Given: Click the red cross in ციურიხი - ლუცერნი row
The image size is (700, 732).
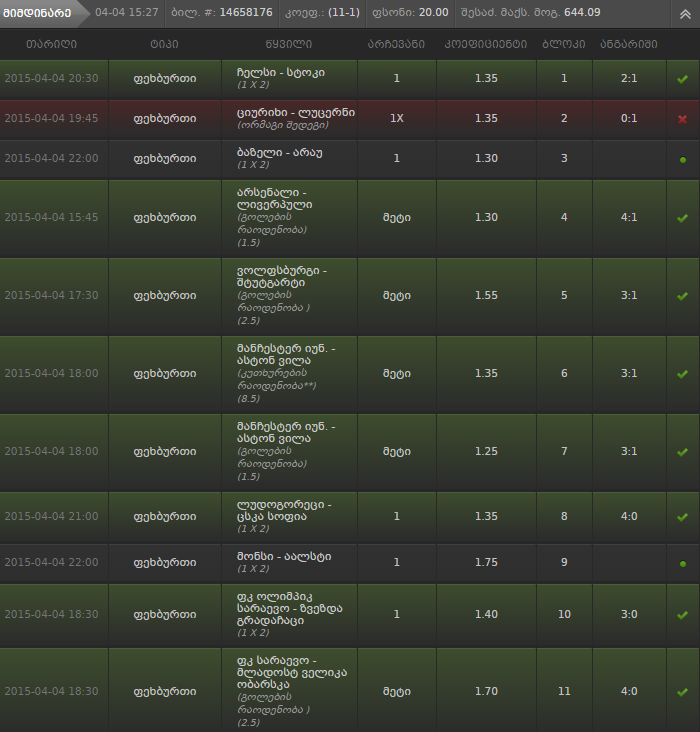Looking at the screenshot, I should (682, 119).
